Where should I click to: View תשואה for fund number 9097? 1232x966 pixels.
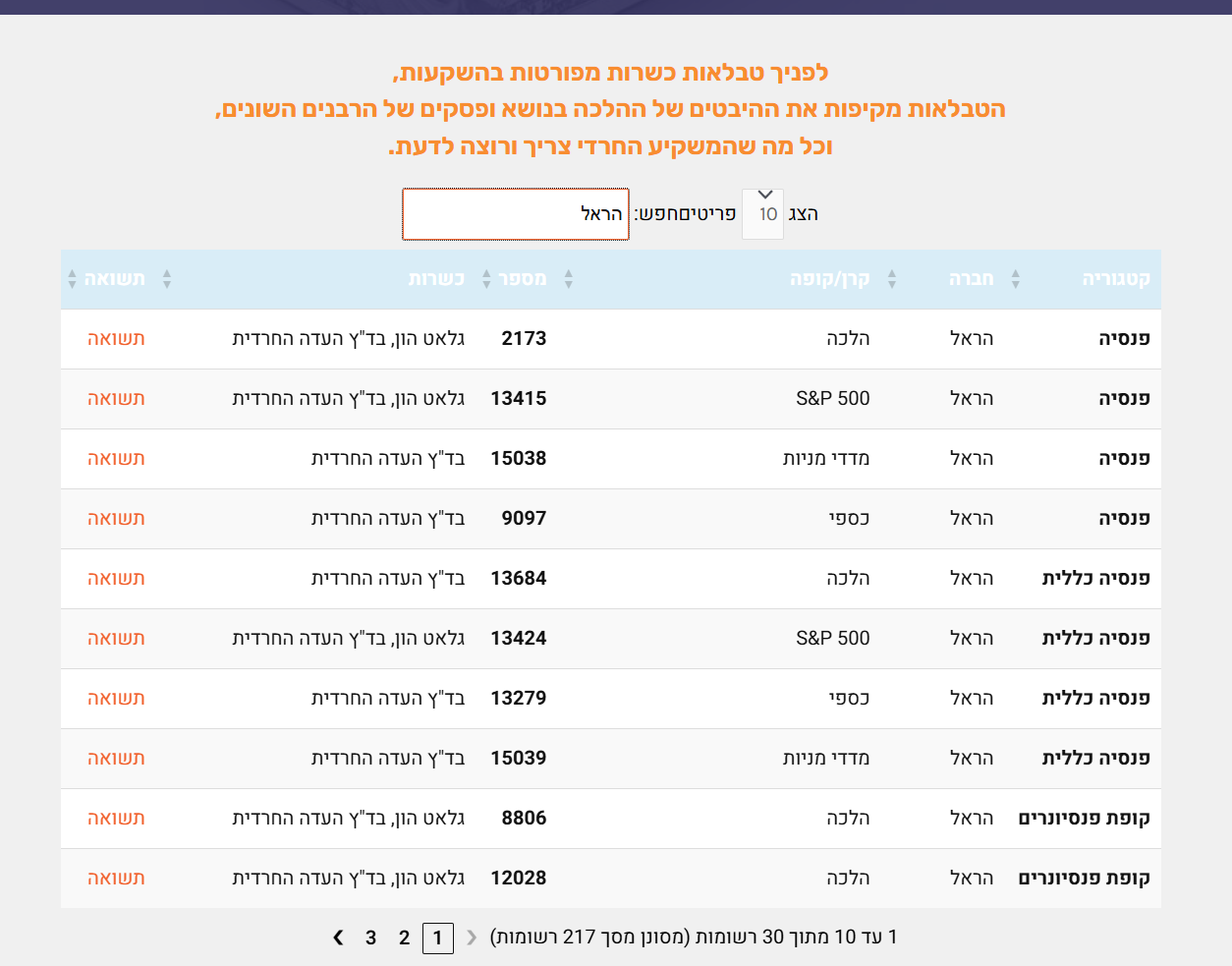coord(116,519)
